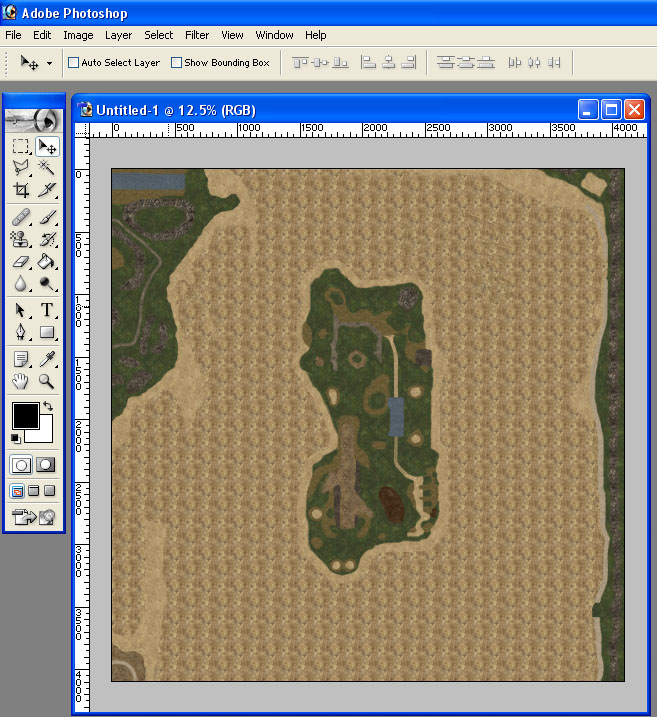The width and height of the screenshot is (657, 717).
Task: Open the Layer menu
Action: [x=118, y=35]
